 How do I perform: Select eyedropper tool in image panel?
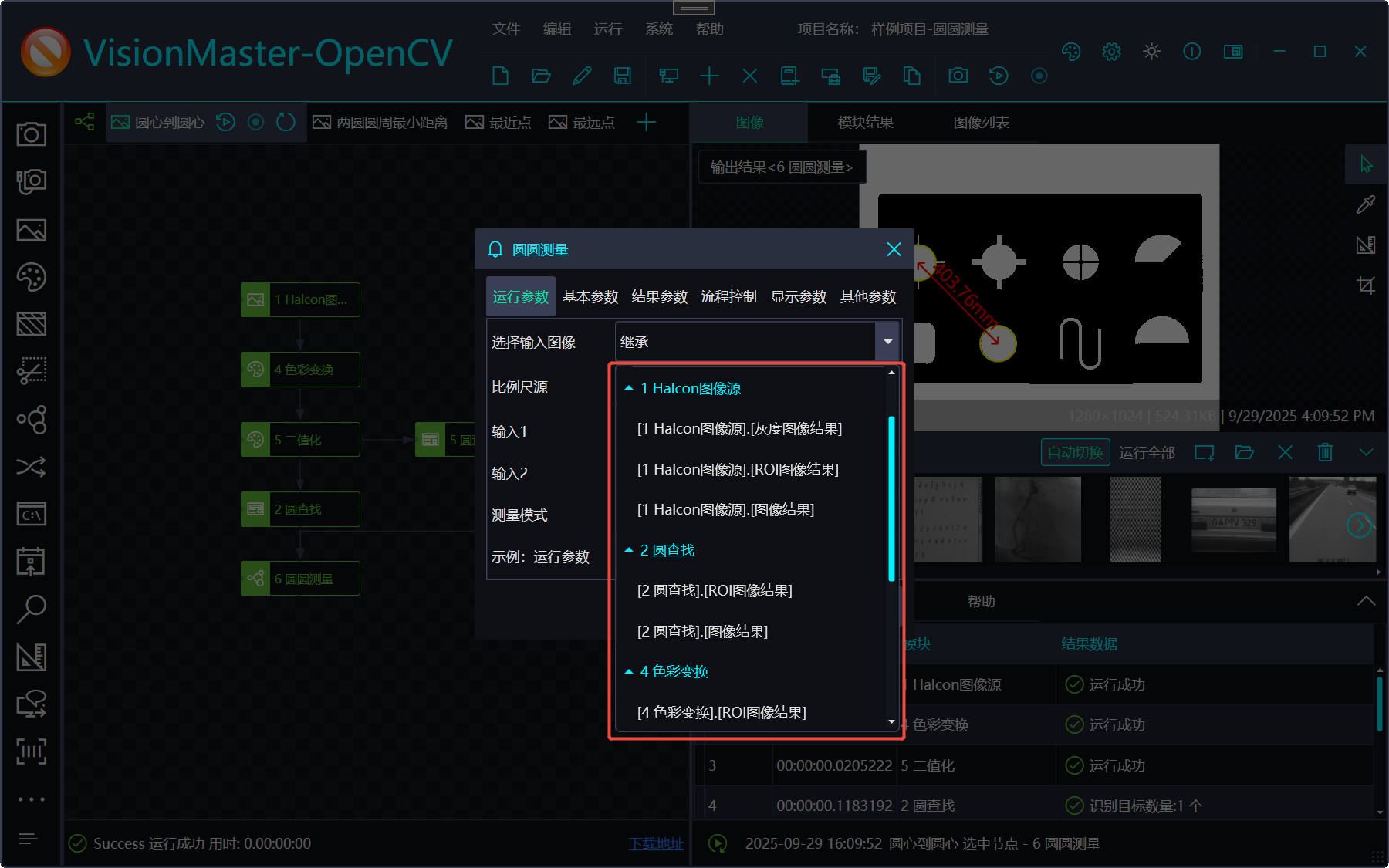1366,204
